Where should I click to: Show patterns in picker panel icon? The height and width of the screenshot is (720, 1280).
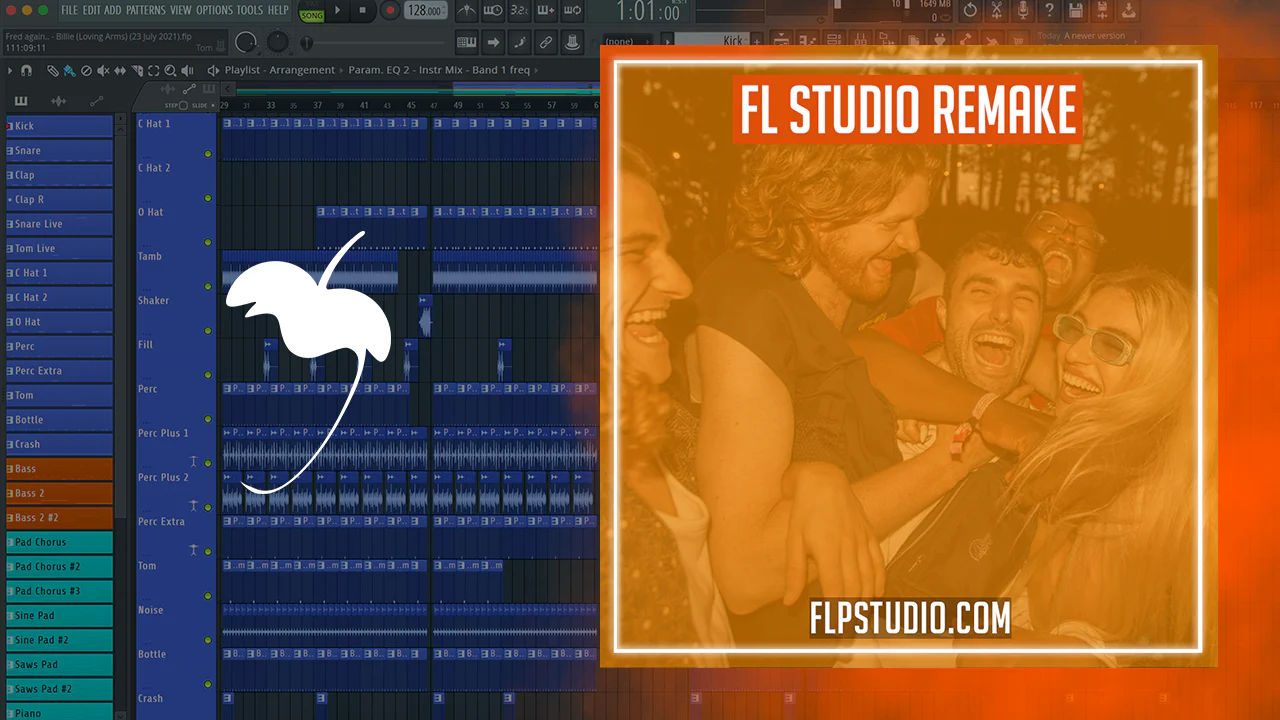pos(21,101)
